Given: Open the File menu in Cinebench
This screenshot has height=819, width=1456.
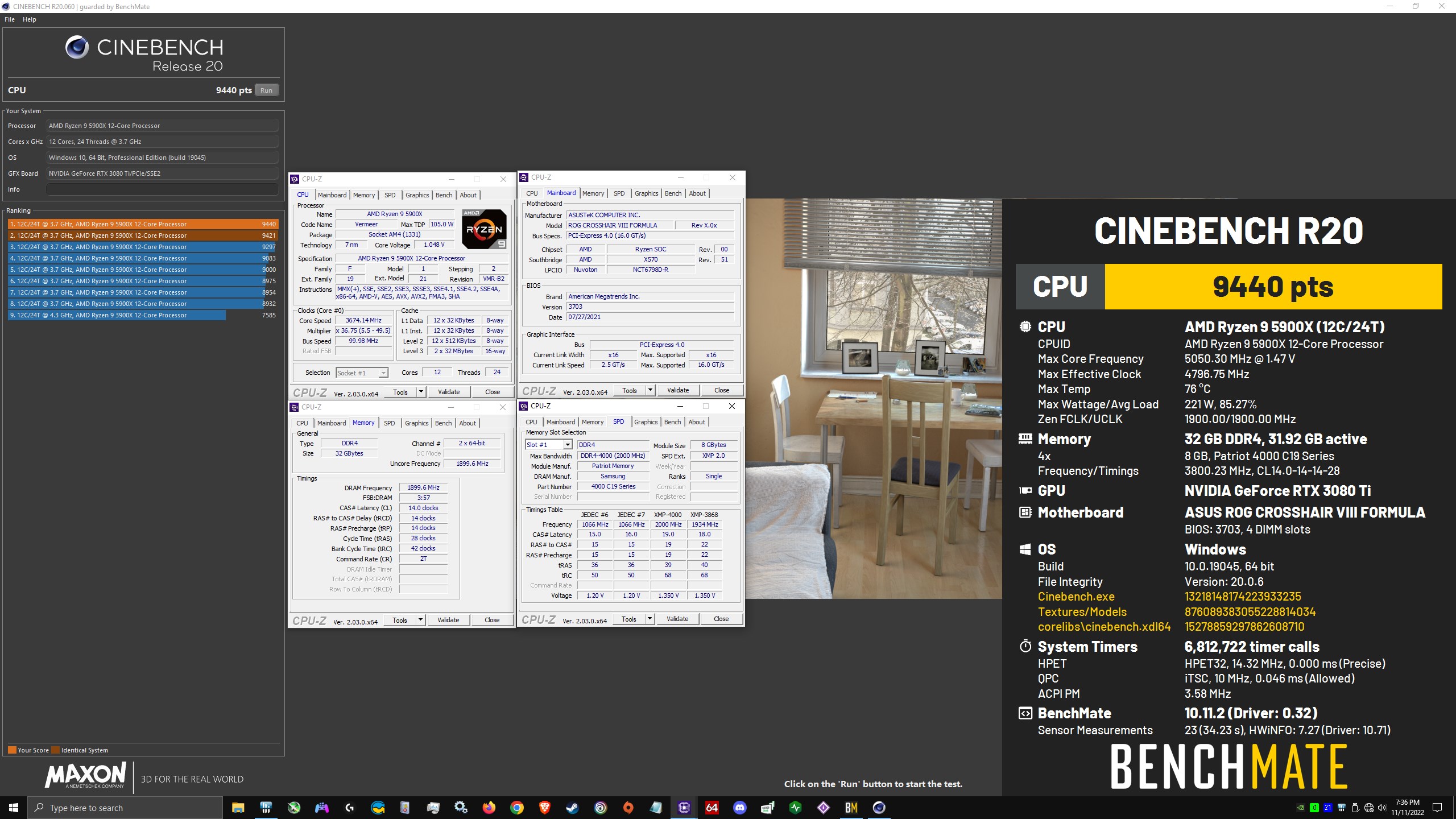Looking at the screenshot, I should 10,19.
